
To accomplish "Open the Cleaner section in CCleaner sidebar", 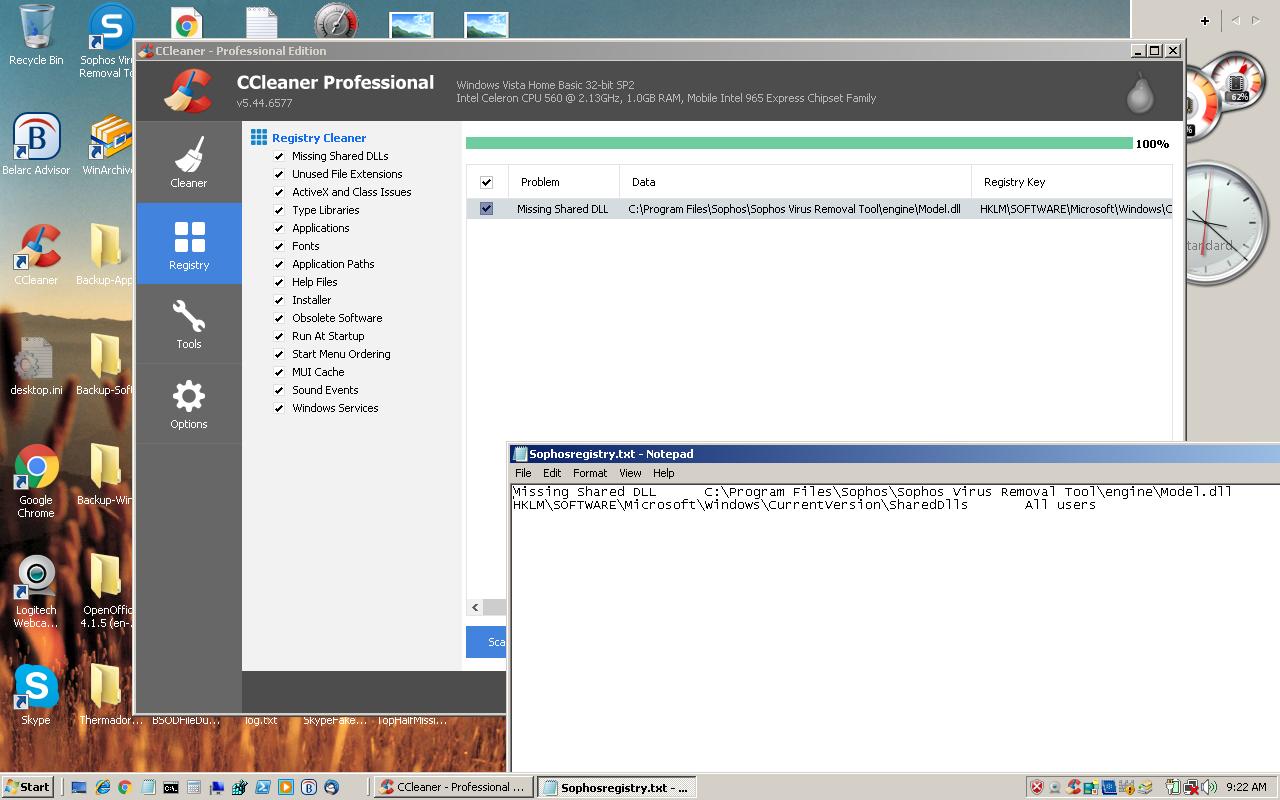I will coord(189,161).
